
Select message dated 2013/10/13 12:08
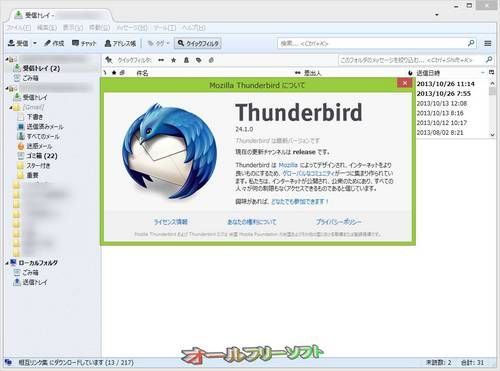441,103
